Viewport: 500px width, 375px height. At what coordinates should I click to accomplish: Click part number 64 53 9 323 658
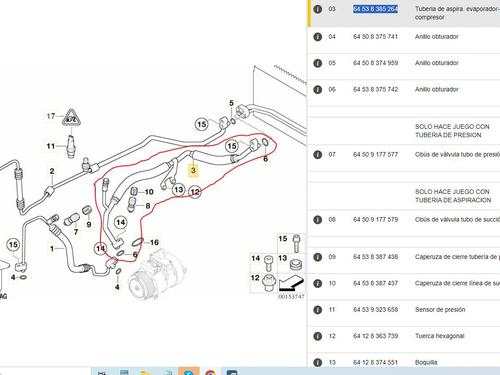click(x=375, y=310)
